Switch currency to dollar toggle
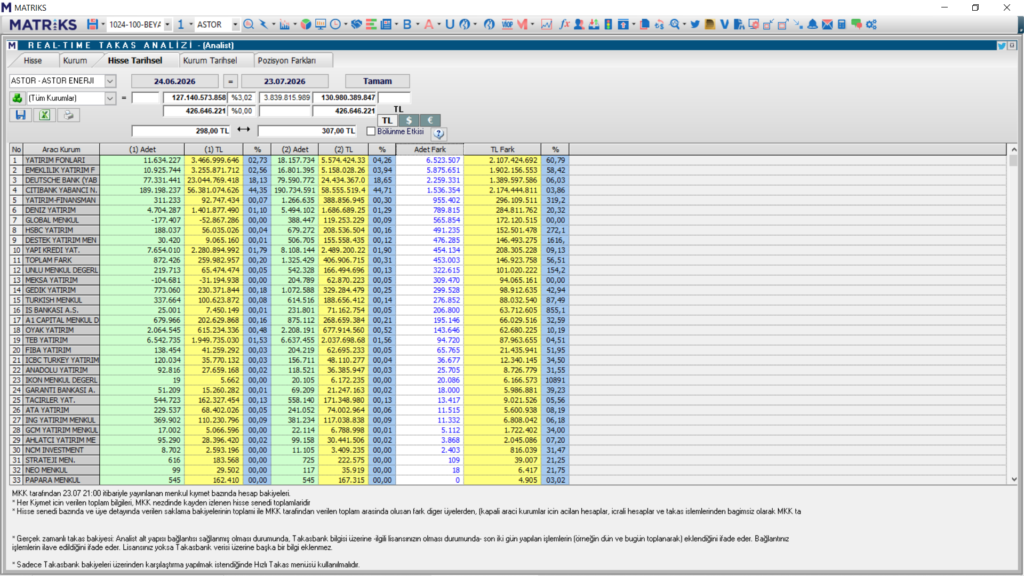 click(409, 120)
